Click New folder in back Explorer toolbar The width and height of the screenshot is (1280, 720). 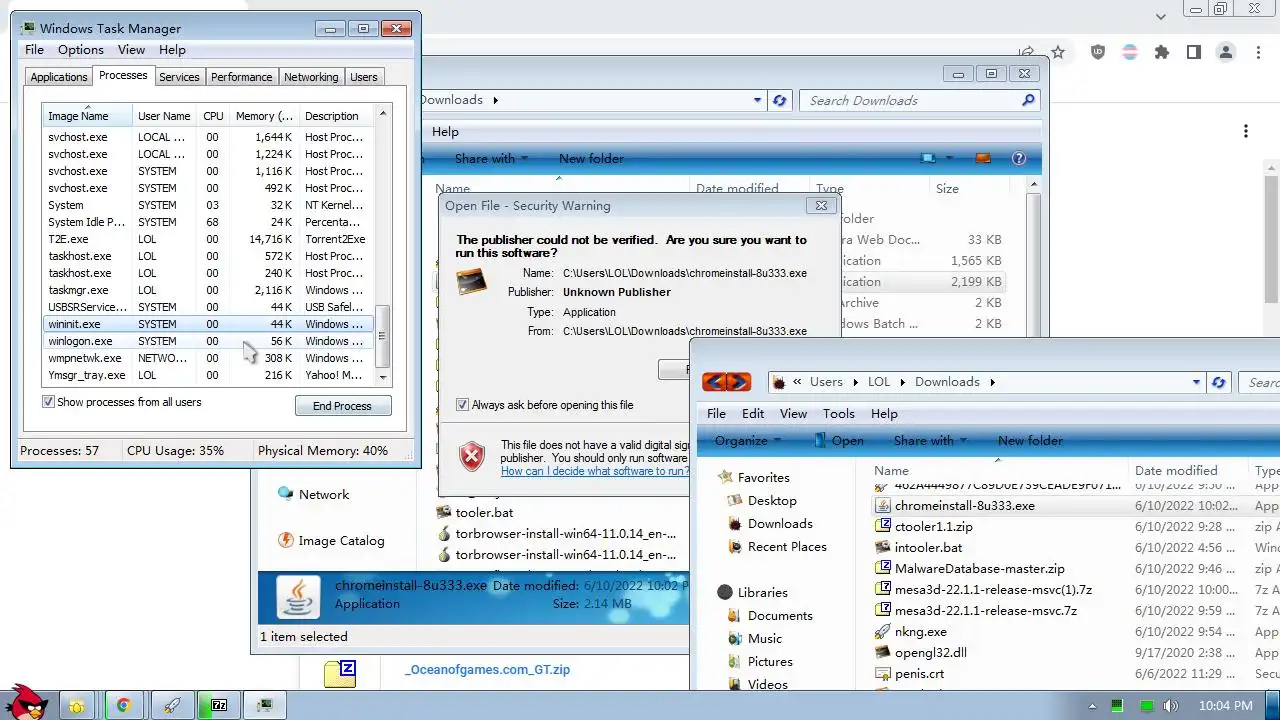pos(591,159)
